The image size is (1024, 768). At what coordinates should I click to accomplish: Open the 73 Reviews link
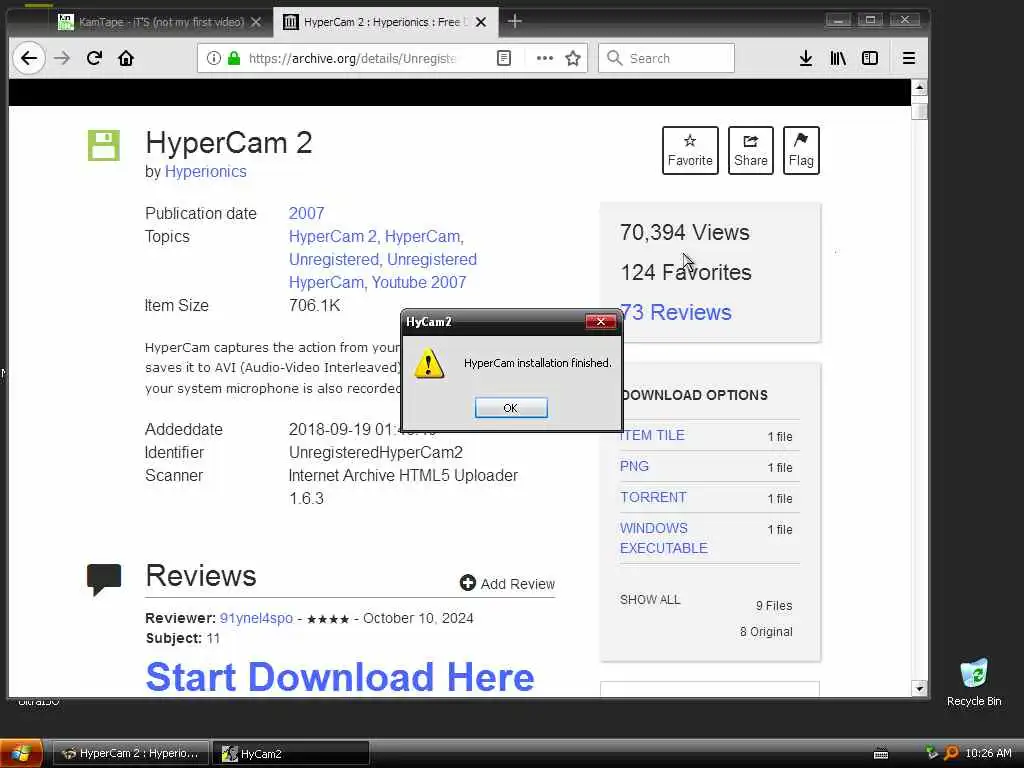[x=676, y=312]
